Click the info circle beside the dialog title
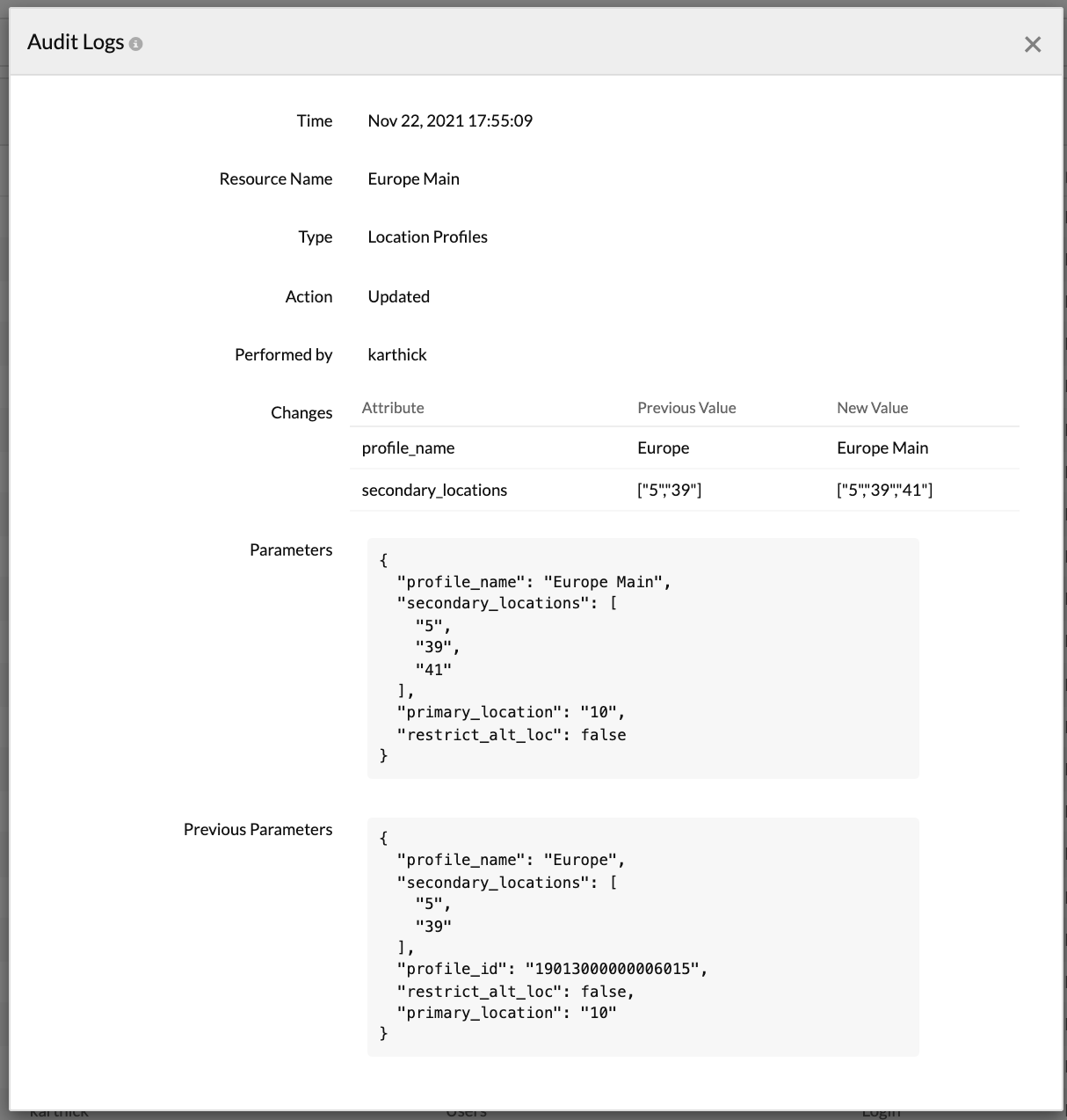Screen dimensions: 1067x1120 [135, 44]
